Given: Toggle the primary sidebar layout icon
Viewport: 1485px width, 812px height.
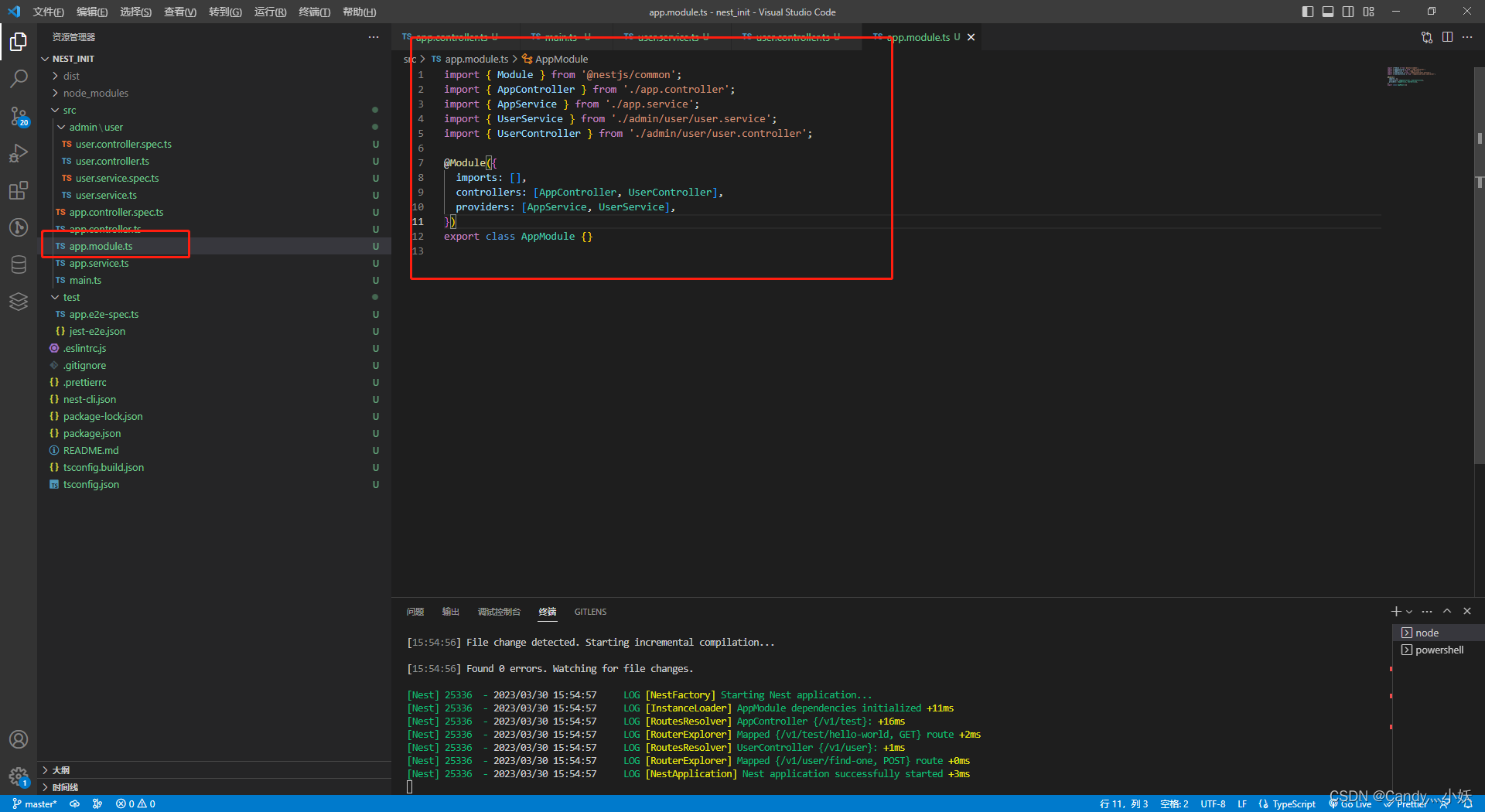Looking at the screenshot, I should pos(1307,11).
